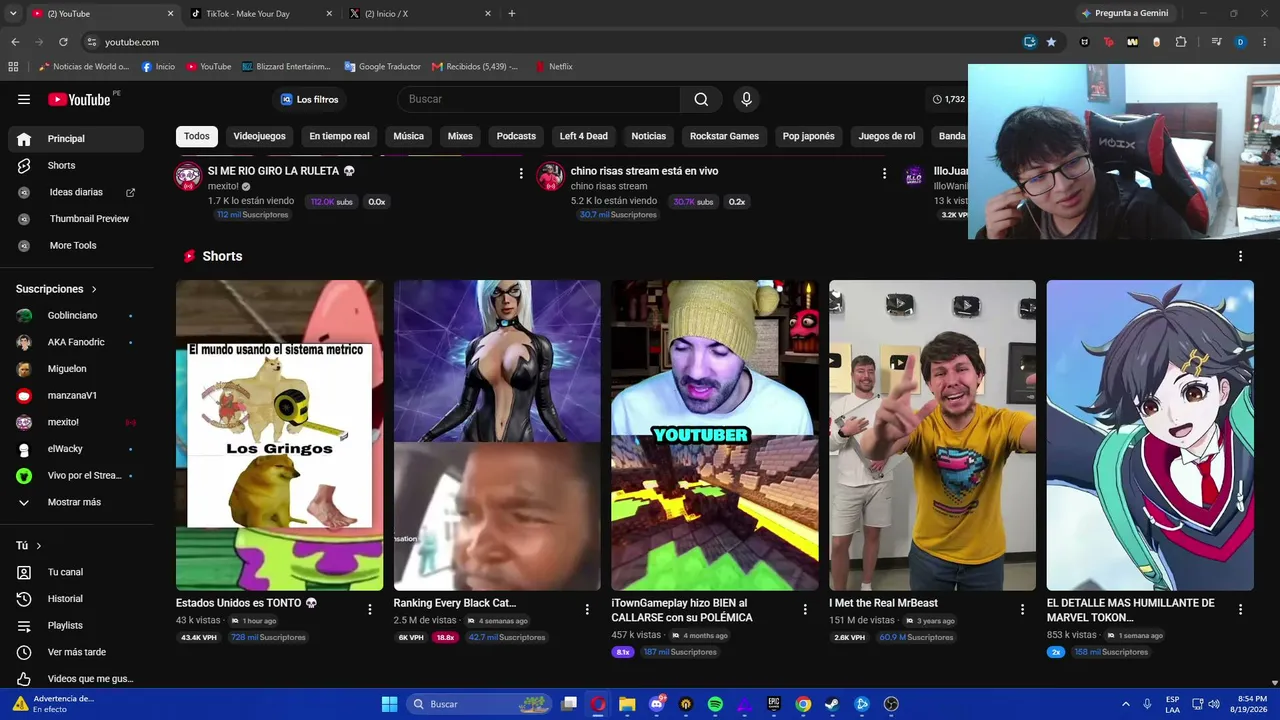Open the tab search dropdown arrow
The width and height of the screenshot is (1280, 720).
pos(13,14)
